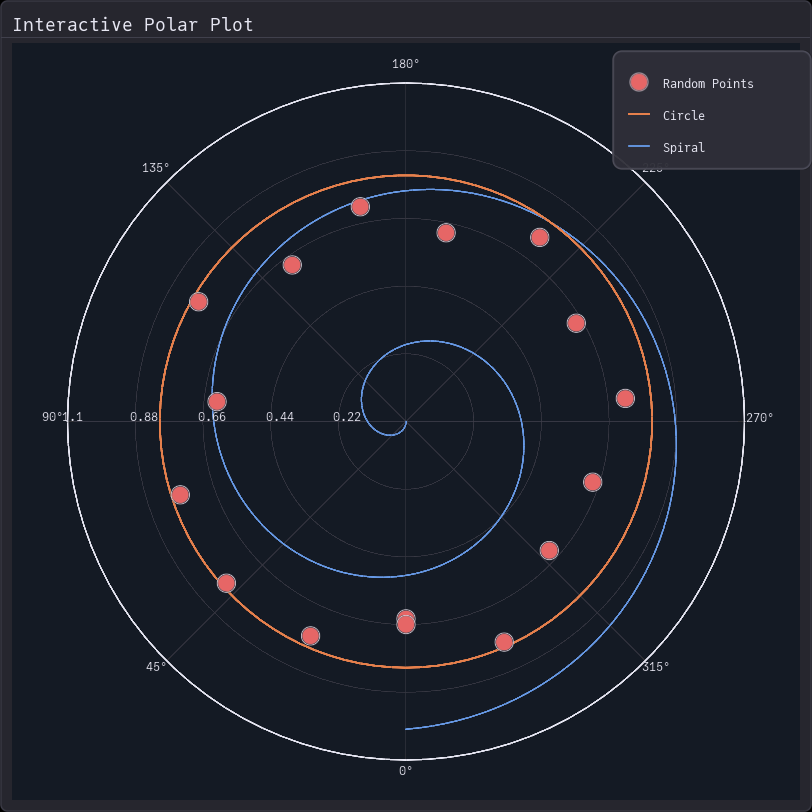Select the red point nearest the 315° label

click(503, 642)
